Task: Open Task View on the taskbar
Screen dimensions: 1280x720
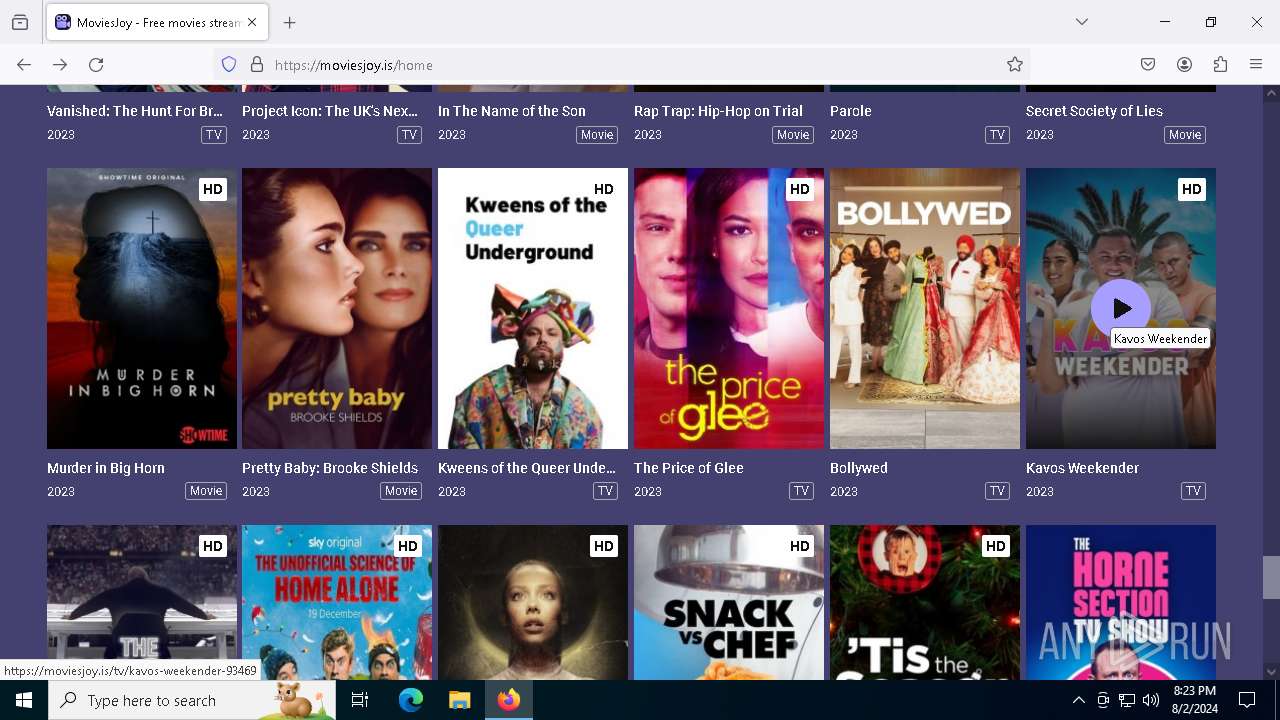Action: [360, 700]
